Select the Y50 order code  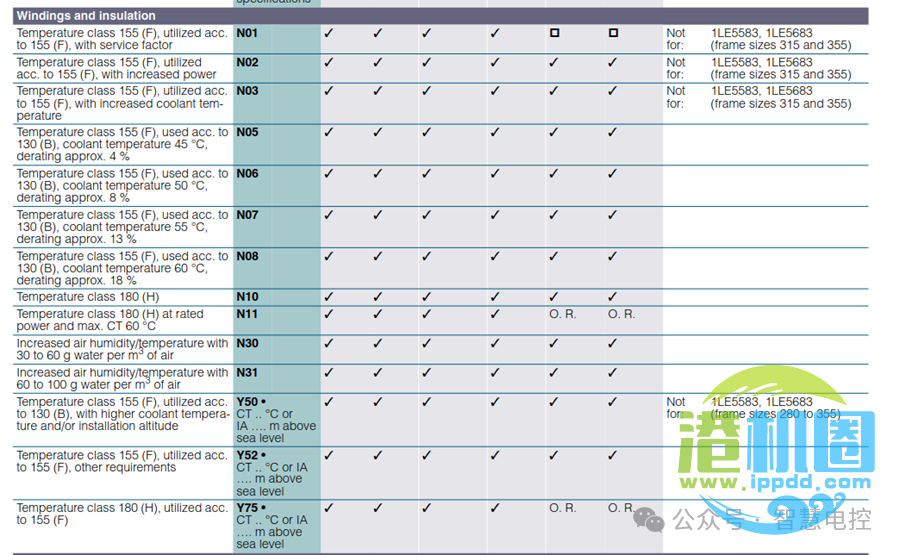[x=247, y=401]
